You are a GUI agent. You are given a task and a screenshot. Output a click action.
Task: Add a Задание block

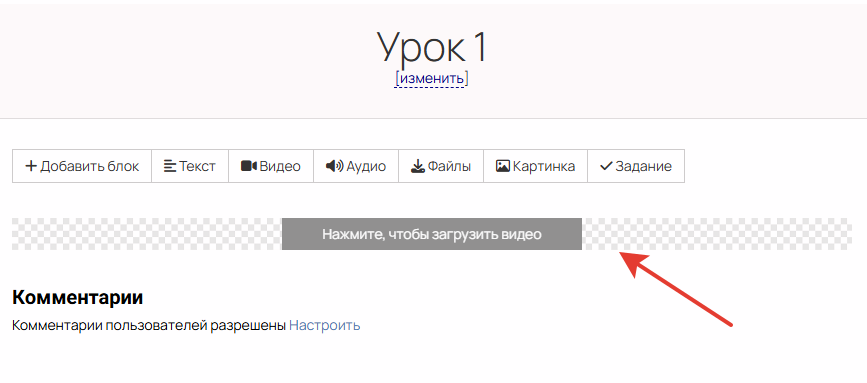point(636,166)
